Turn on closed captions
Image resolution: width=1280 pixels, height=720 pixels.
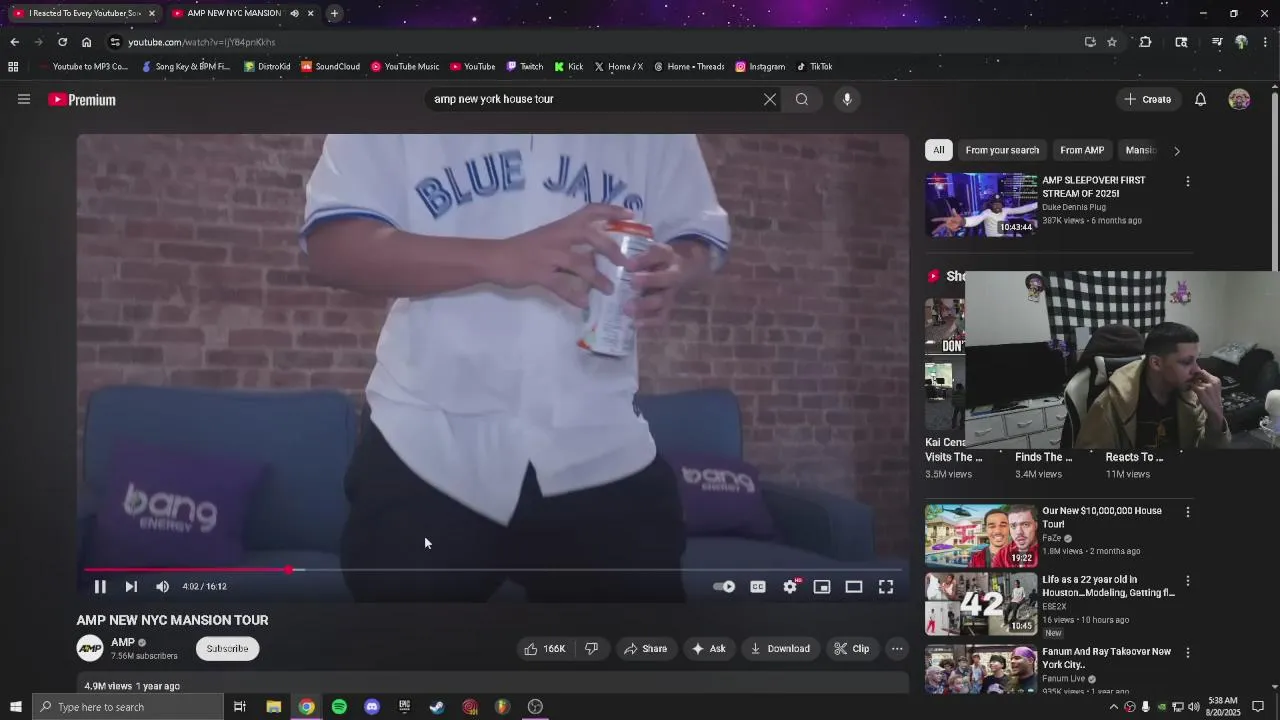point(758,587)
